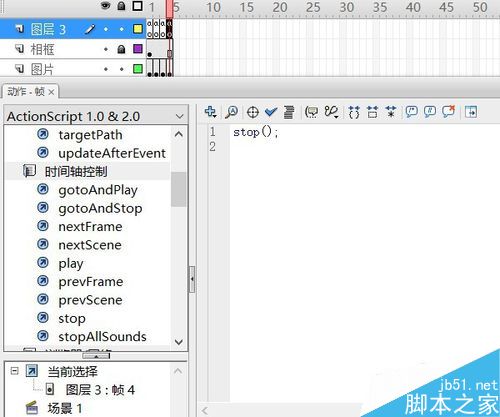Screen dimensions: 500x417
Task: Click the add new script item plus icon
Action: coord(210,112)
